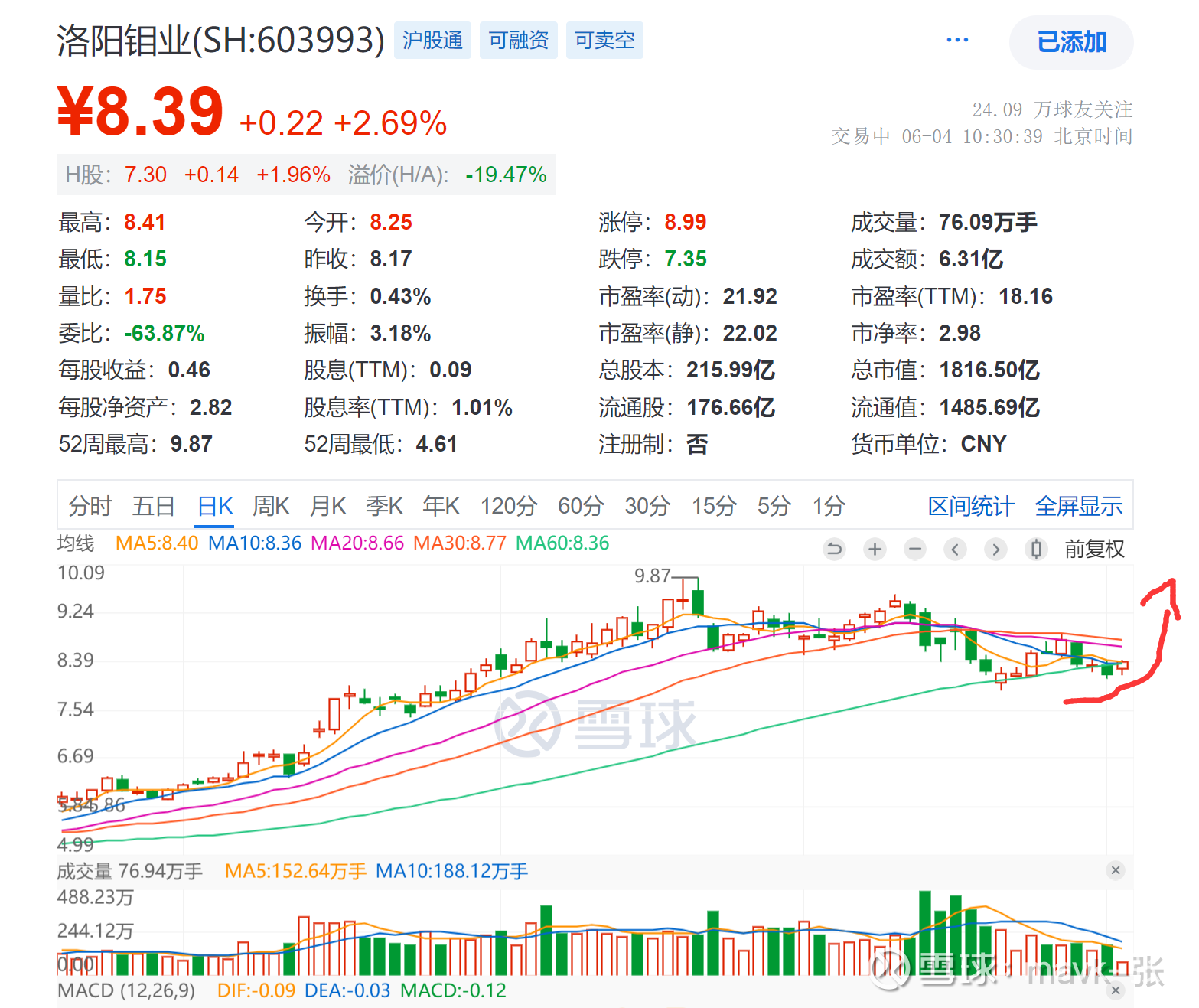Open the 区间统计 interval statistics link
This screenshot has width=1199, height=1008.
coord(970,505)
